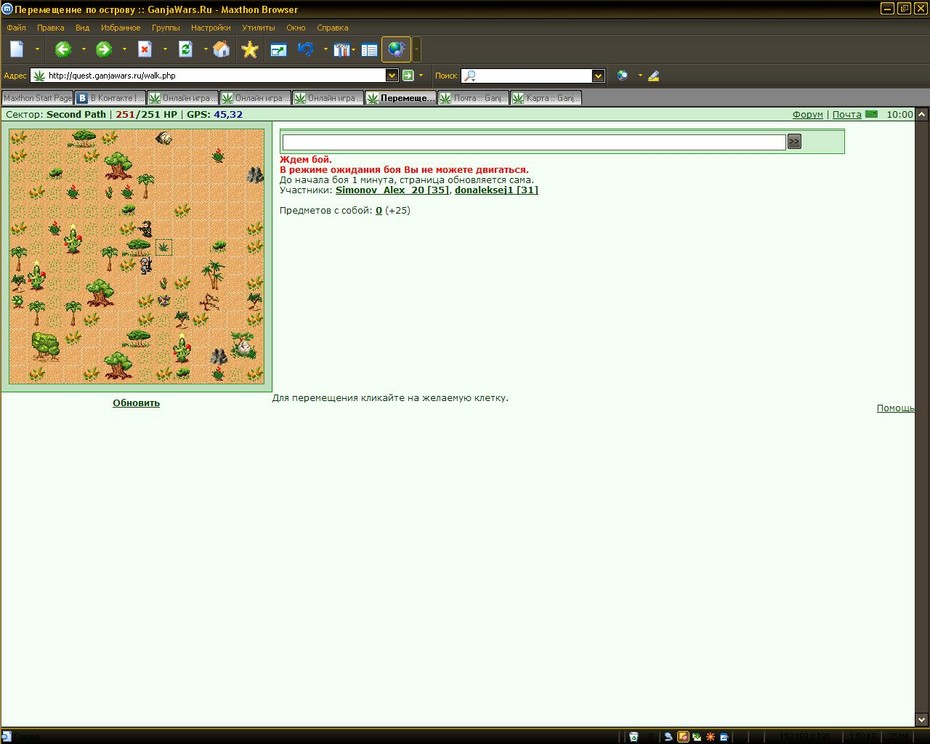Open donaleksej1 [31] player profile
Viewport: 930px width, 744px height.
(496, 190)
